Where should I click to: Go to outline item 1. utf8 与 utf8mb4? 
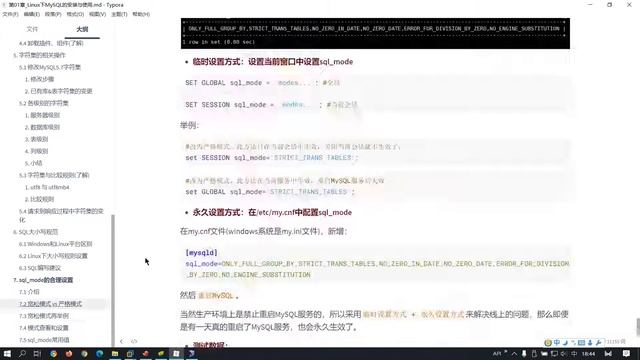click(47, 187)
